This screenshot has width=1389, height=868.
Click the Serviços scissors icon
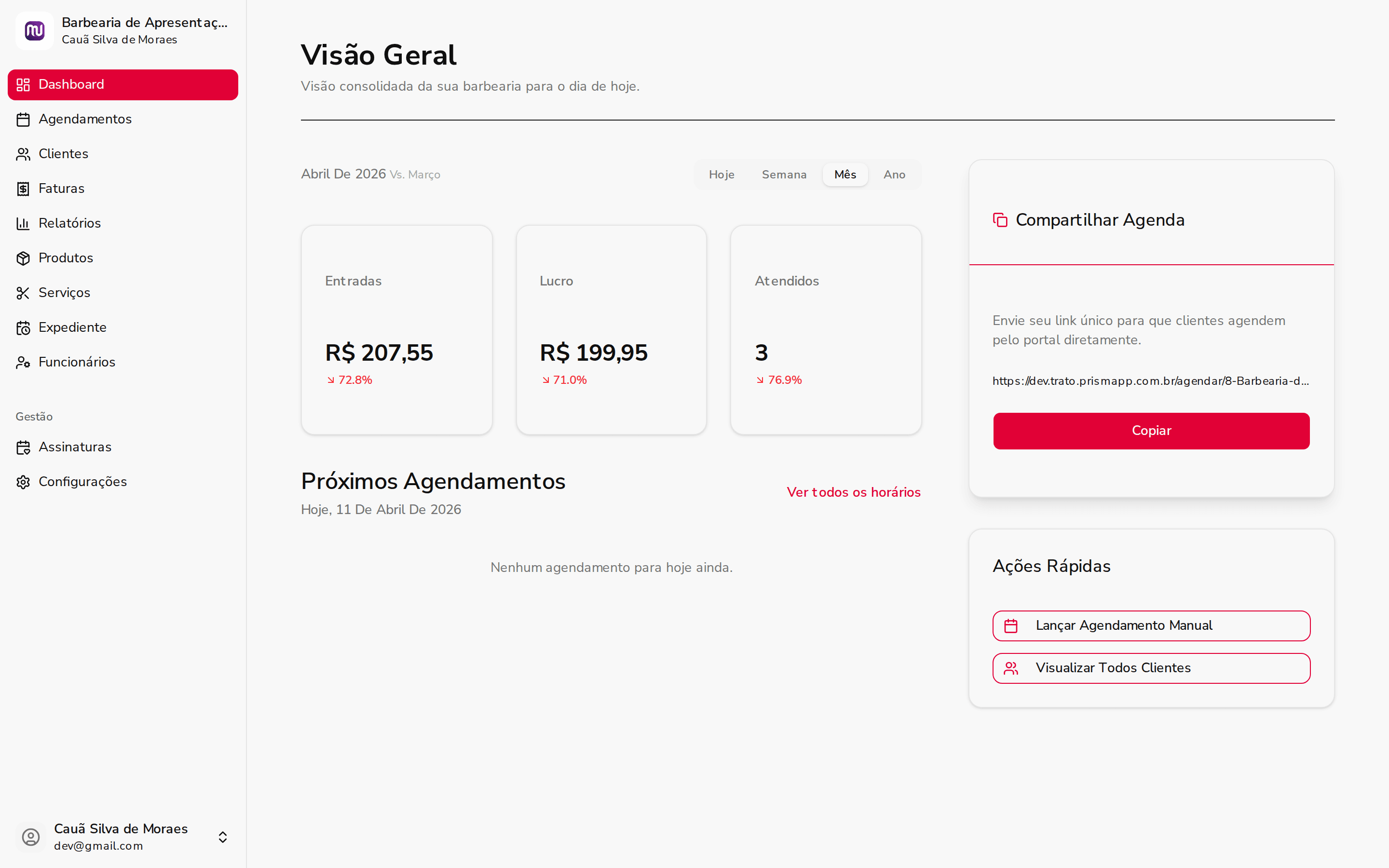(x=23, y=293)
